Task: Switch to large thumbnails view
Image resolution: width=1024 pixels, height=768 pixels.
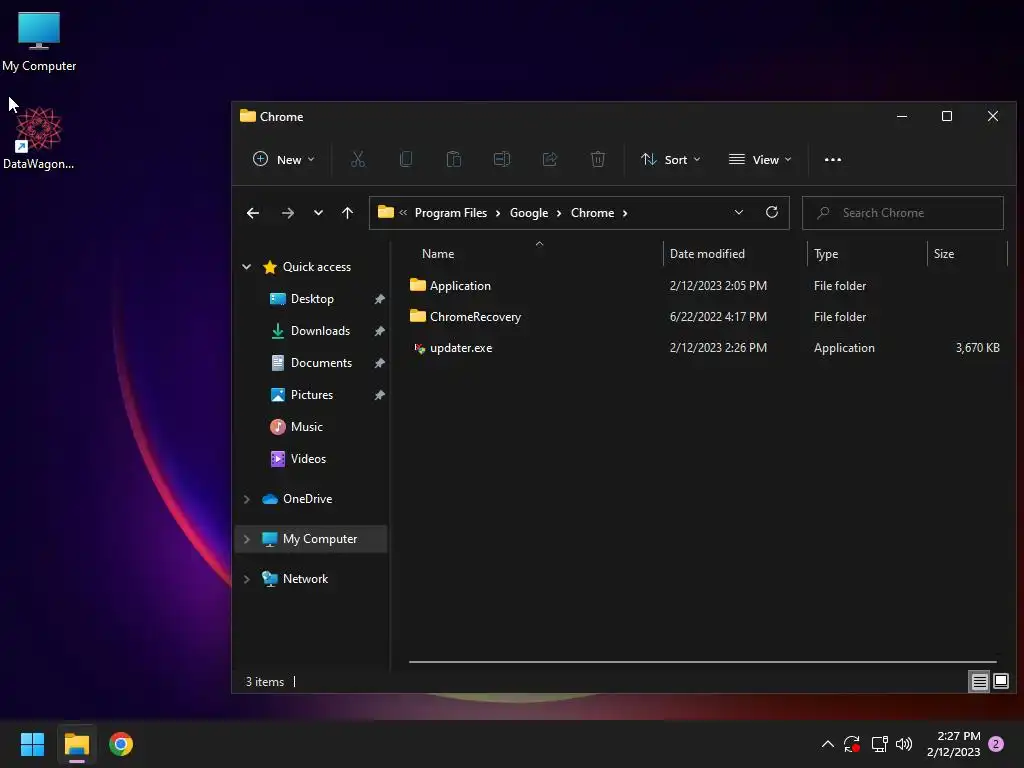Action: pyautogui.click(x=1001, y=682)
